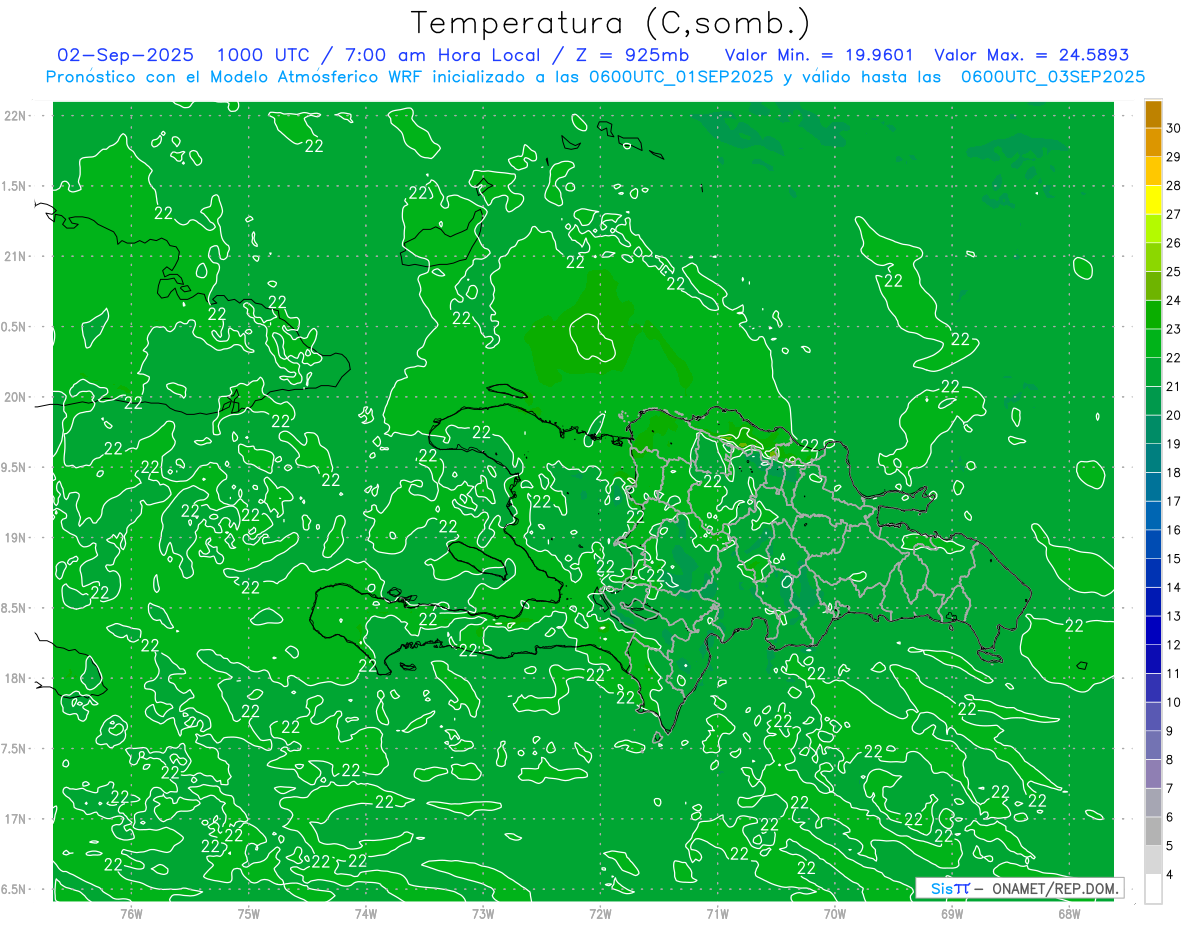This screenshot has width=1200, height=927.
Task: Click the 20N latitude axis label
Action: [17, 397]
